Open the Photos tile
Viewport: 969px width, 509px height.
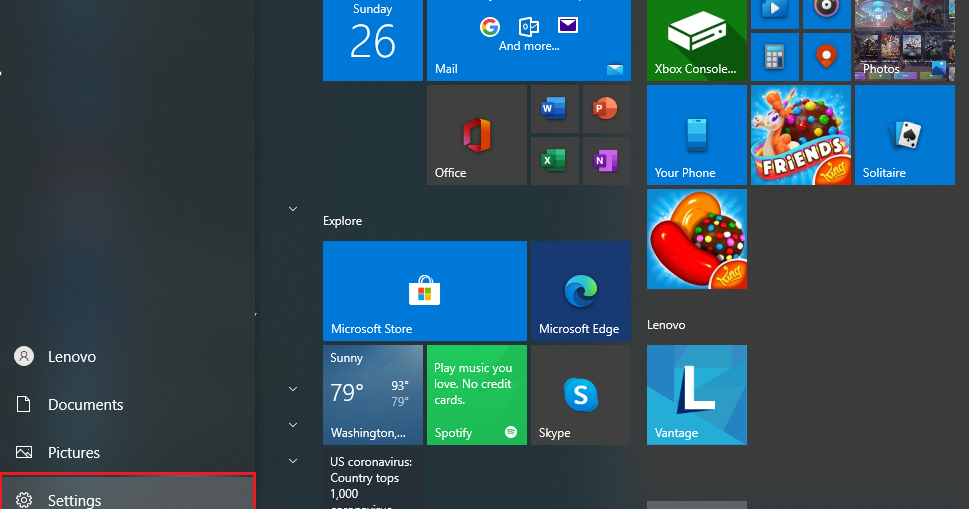click(x=905, y=40)
